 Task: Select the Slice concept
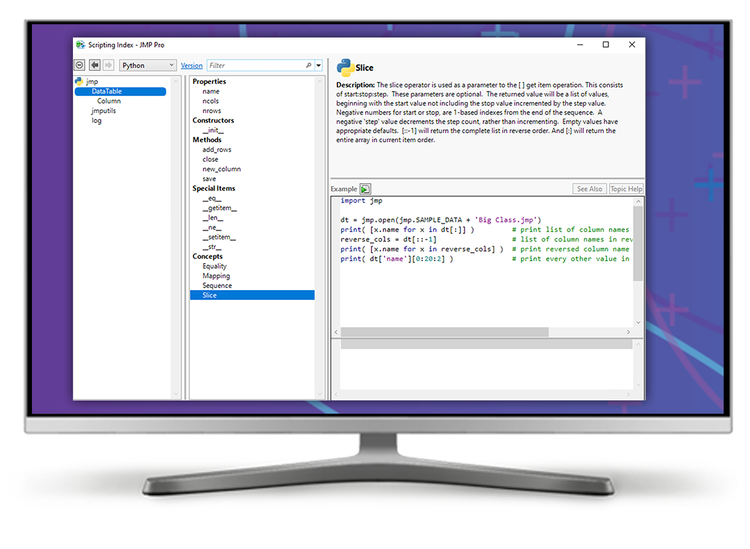[252, 295]
